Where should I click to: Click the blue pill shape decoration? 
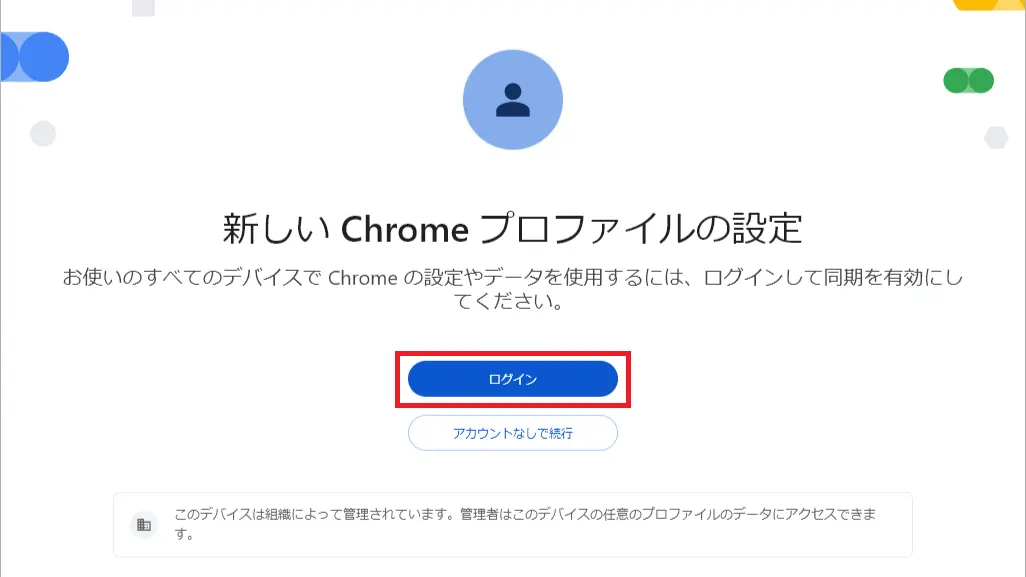34,57
